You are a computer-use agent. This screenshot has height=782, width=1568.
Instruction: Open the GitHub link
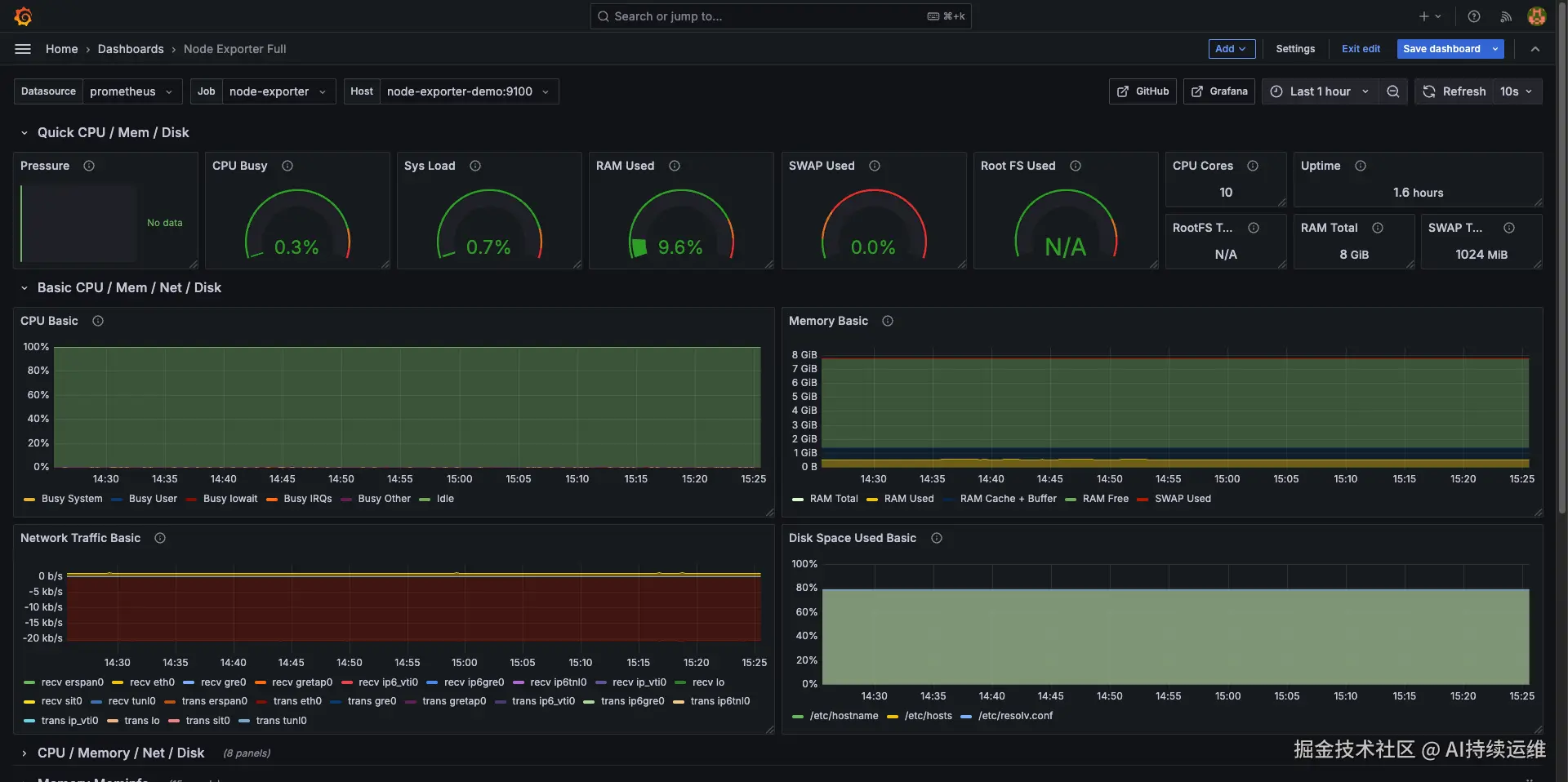(1142, 91)
